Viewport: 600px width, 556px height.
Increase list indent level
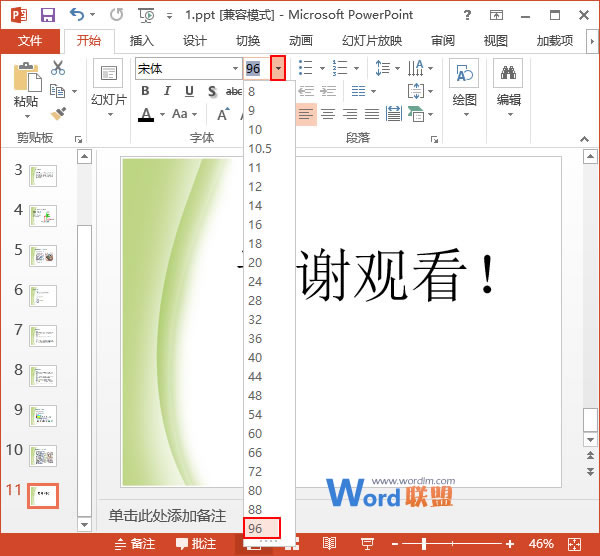[328, 91]
